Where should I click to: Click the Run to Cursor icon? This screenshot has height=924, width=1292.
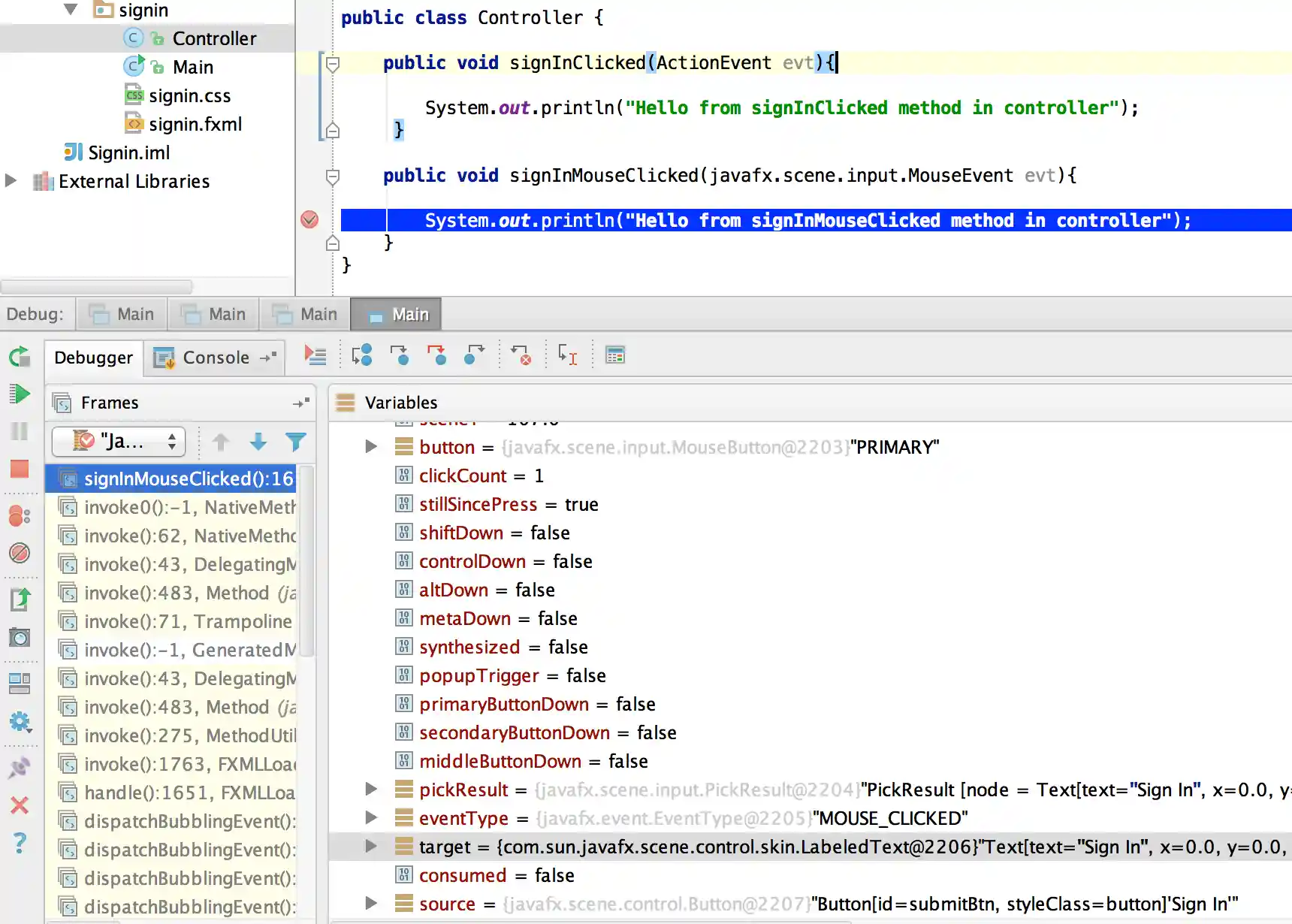click(567, 355)
